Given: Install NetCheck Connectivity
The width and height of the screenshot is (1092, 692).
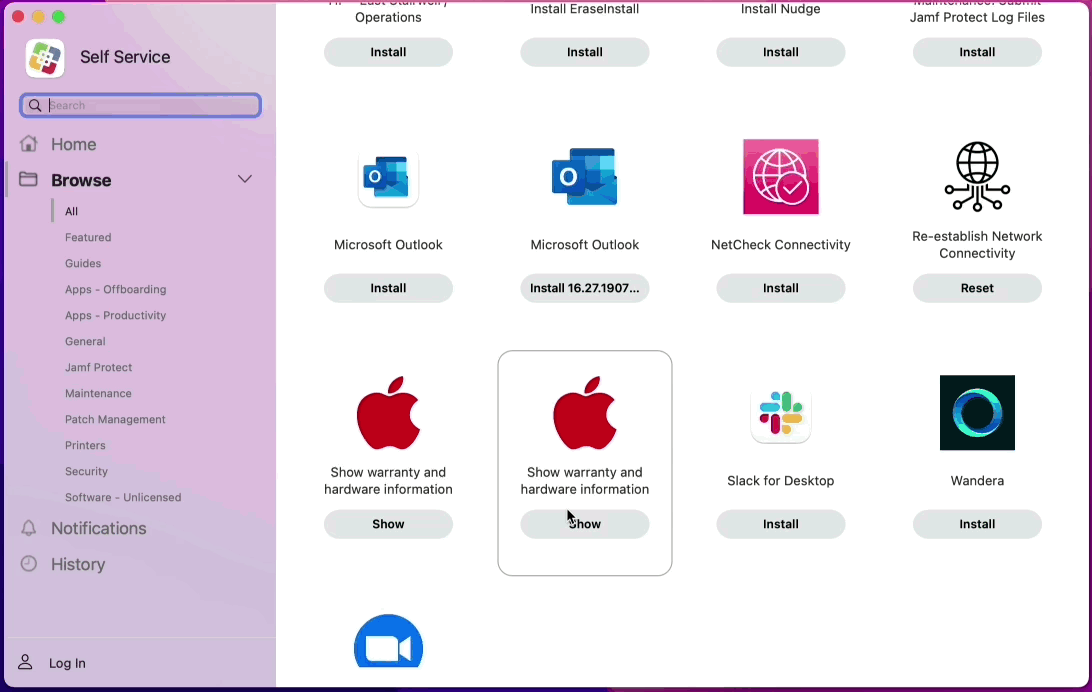Looking at the screenshot, I should pyautogui.click(x=781, y=288).
